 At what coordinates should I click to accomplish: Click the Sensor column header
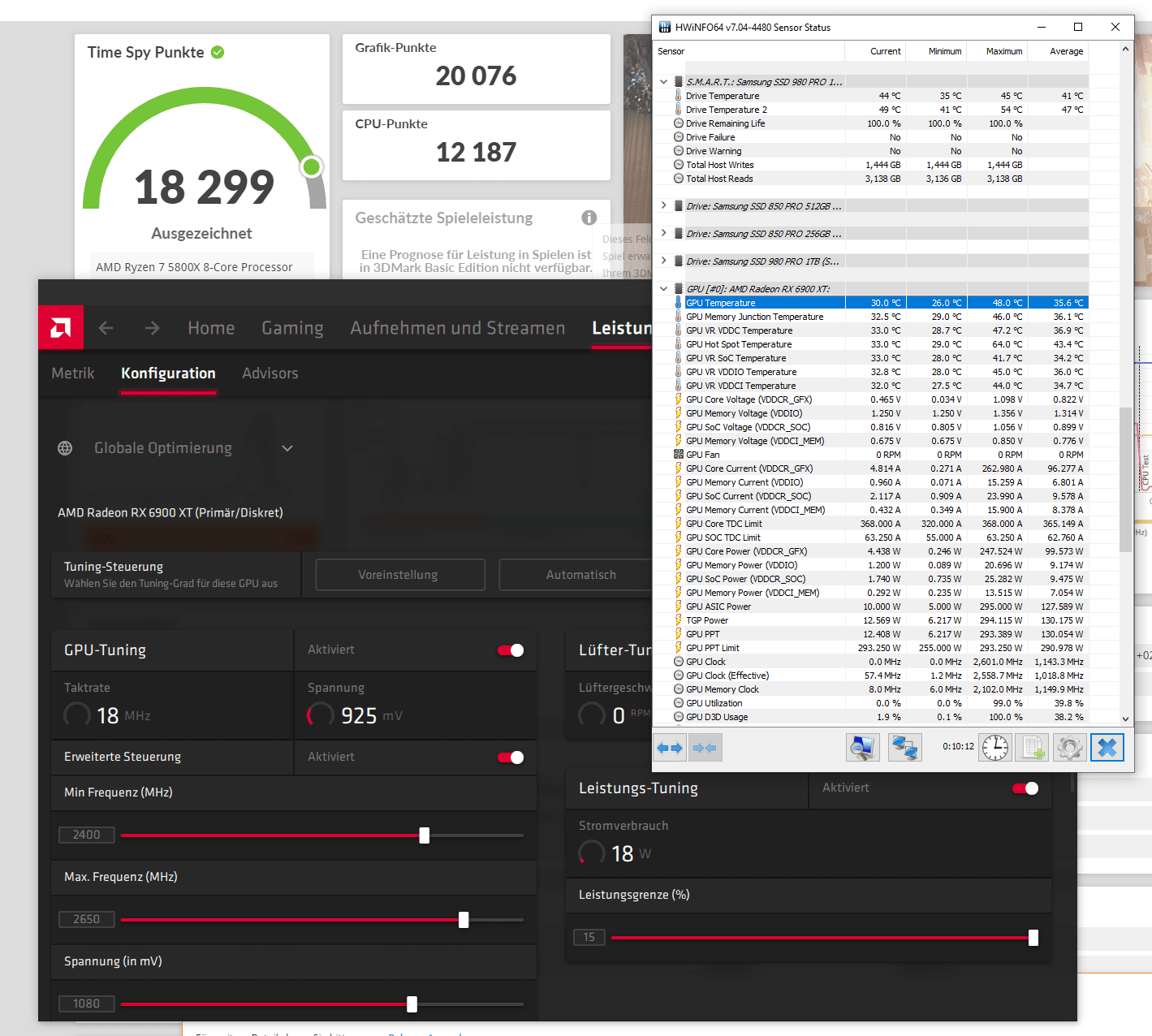[749, 51]
